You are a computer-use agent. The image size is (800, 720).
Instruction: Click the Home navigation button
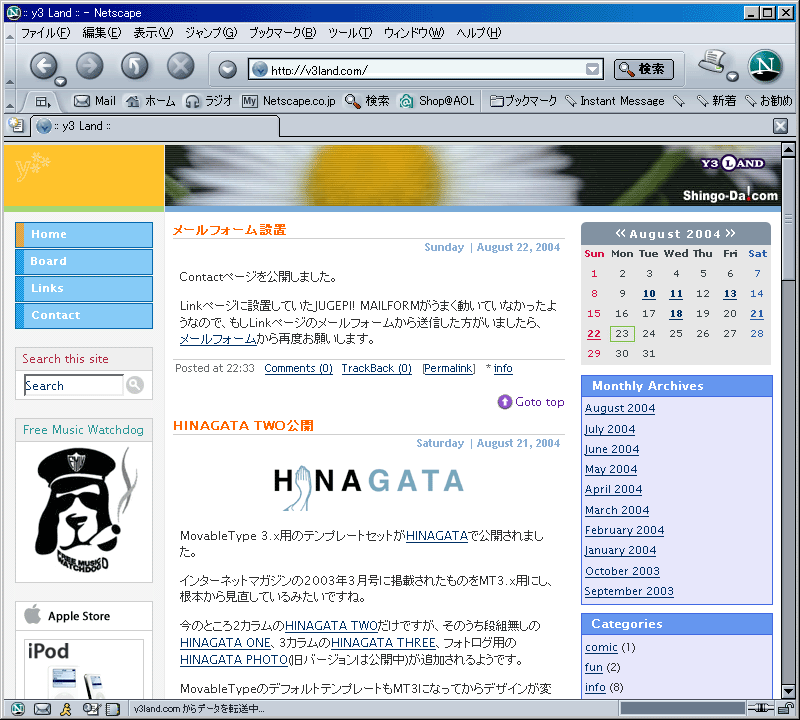[x=84, y=234]
